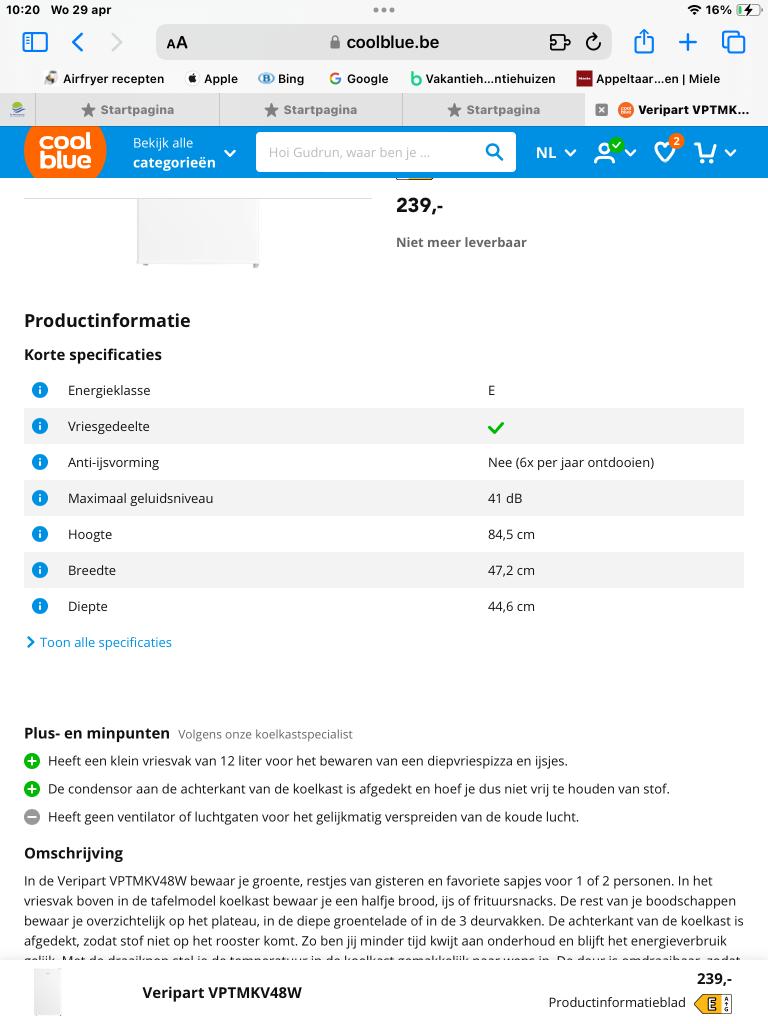Viewport: 768px width, 1024px height.
Task: Expand the NL language dropdown
Action: [556, 152]
